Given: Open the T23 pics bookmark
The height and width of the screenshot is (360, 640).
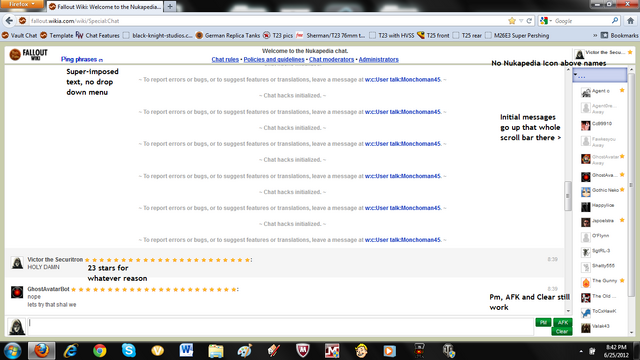Looking at the screenshot, I should point(278,36).
